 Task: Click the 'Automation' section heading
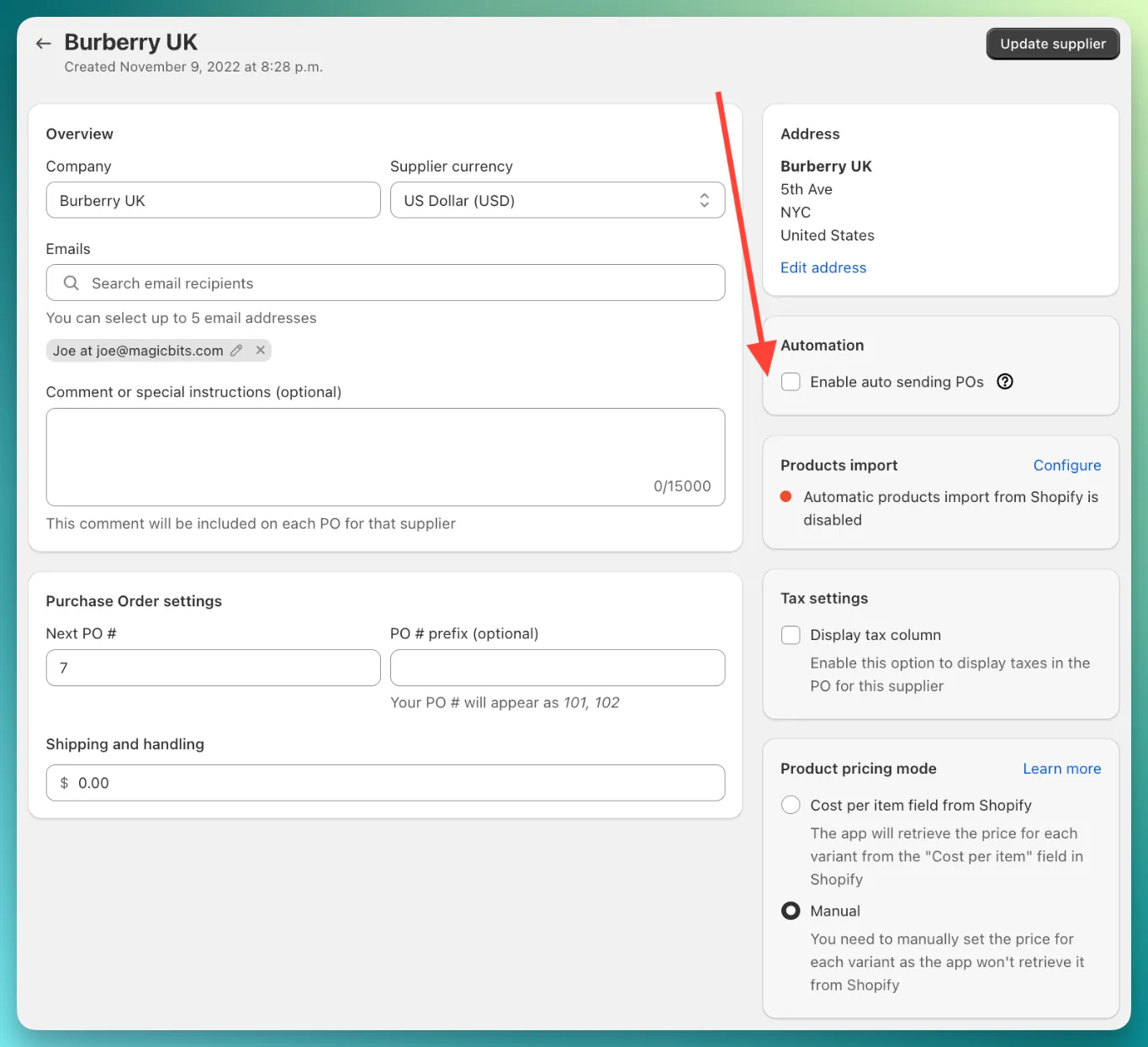pyautogui.click(x=823, y=345)
